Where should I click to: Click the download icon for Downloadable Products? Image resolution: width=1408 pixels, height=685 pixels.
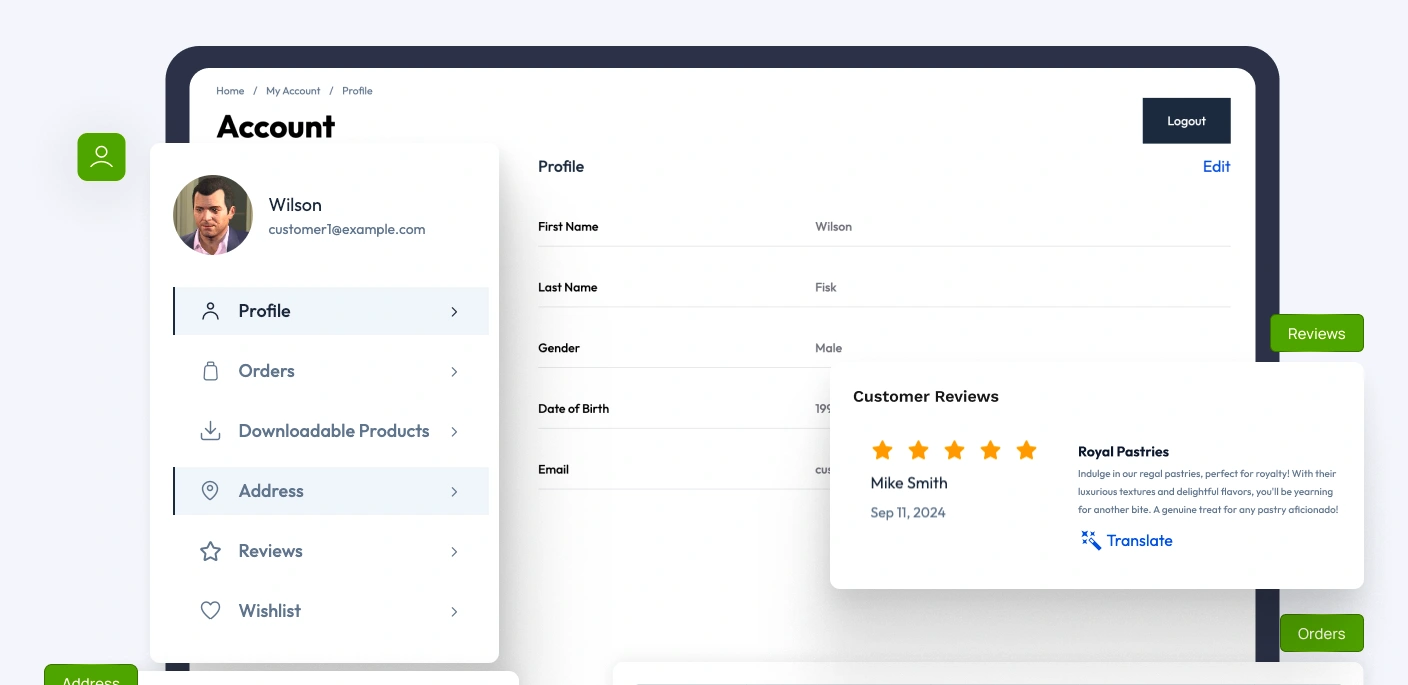pos(210,431)
